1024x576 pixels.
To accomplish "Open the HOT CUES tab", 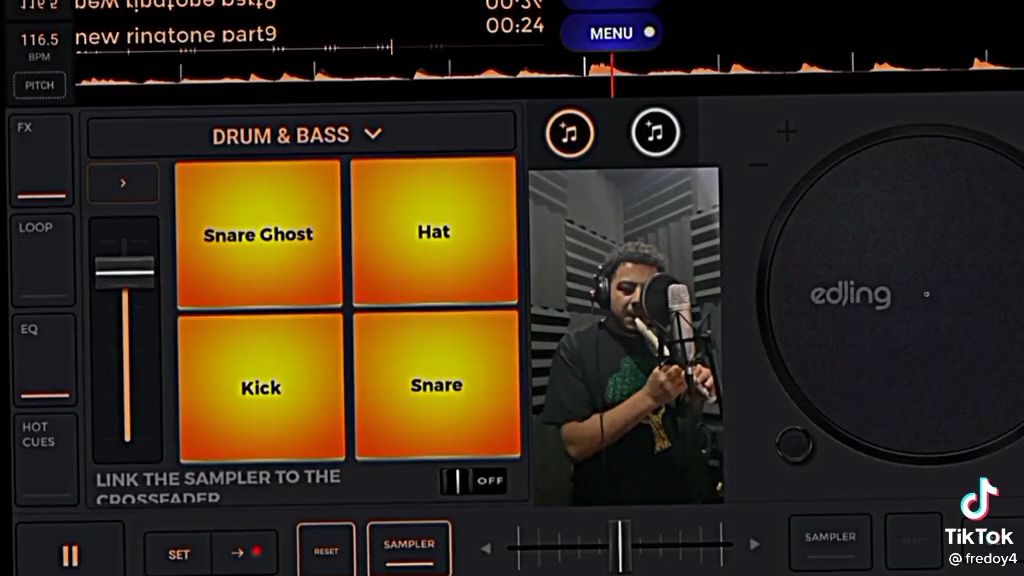I will click(41, 457).
